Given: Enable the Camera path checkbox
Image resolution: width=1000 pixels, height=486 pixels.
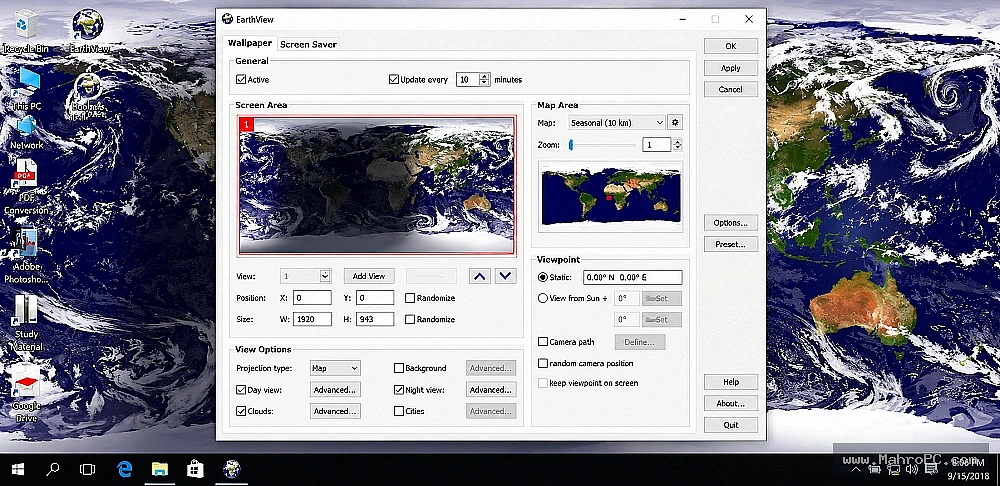Looking at the screenshot, I should coord(543,342).
